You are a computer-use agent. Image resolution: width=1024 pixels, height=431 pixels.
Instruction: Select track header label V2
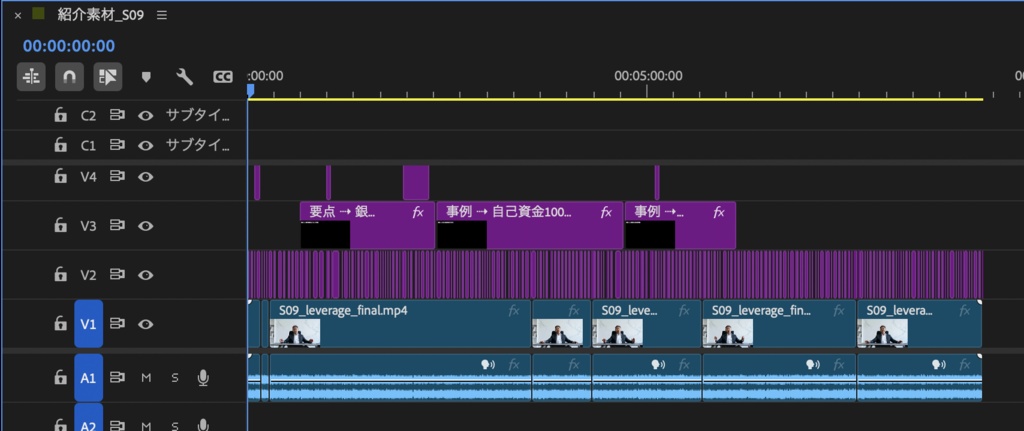(88, 274)
